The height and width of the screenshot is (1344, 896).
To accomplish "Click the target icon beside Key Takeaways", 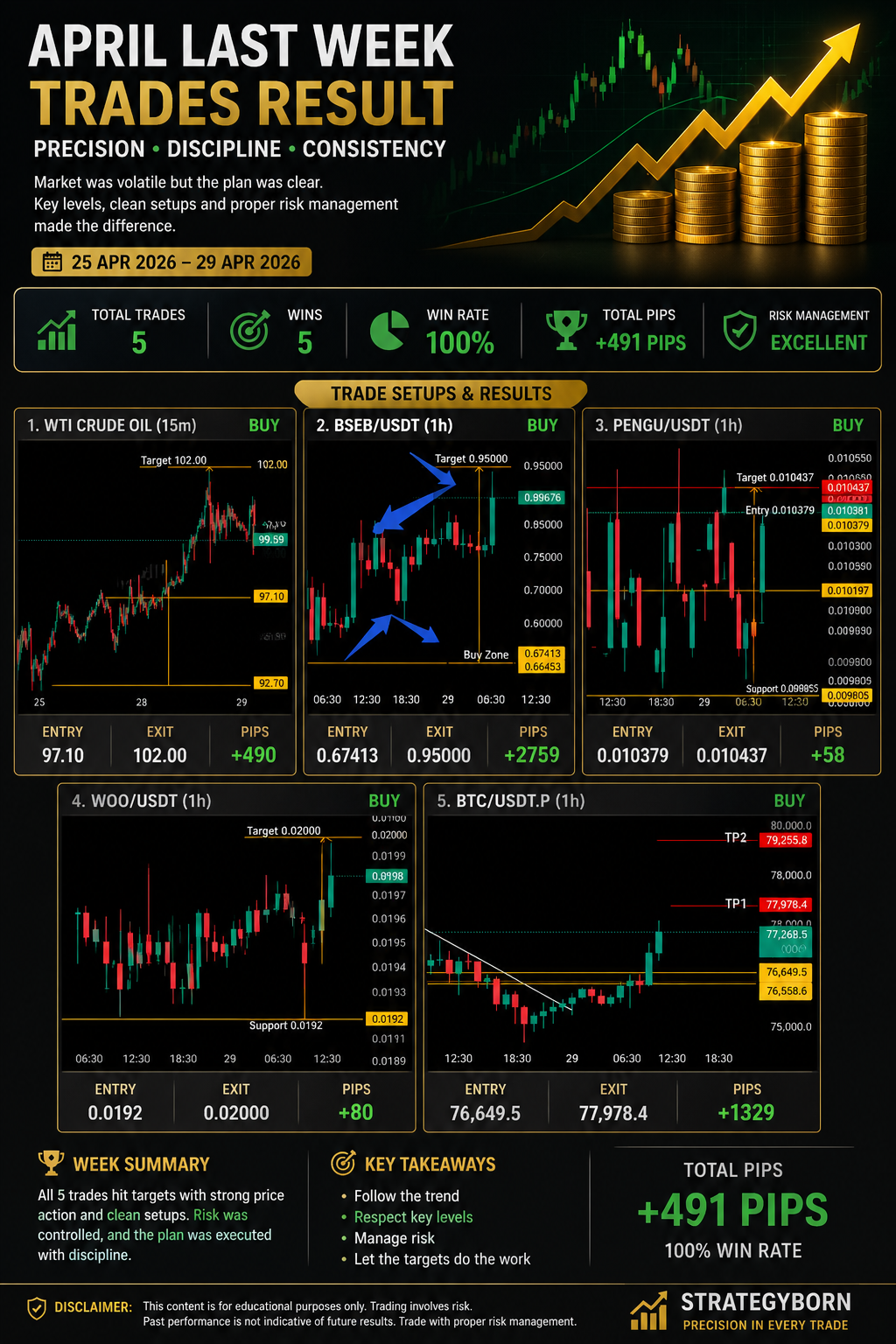I will 343,1163.
